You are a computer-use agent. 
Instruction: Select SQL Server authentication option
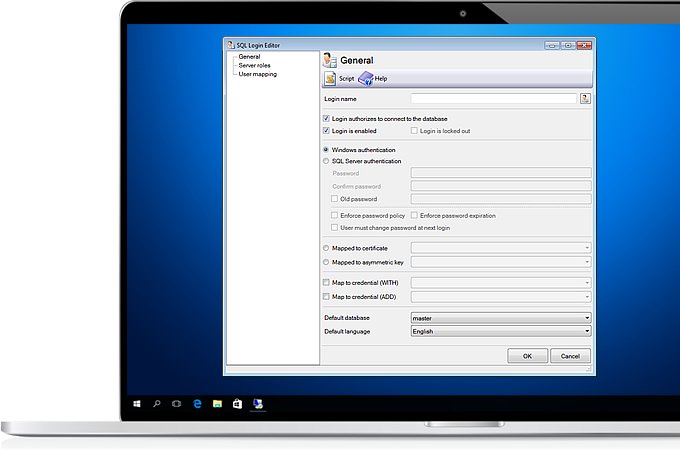coord(326,161)
